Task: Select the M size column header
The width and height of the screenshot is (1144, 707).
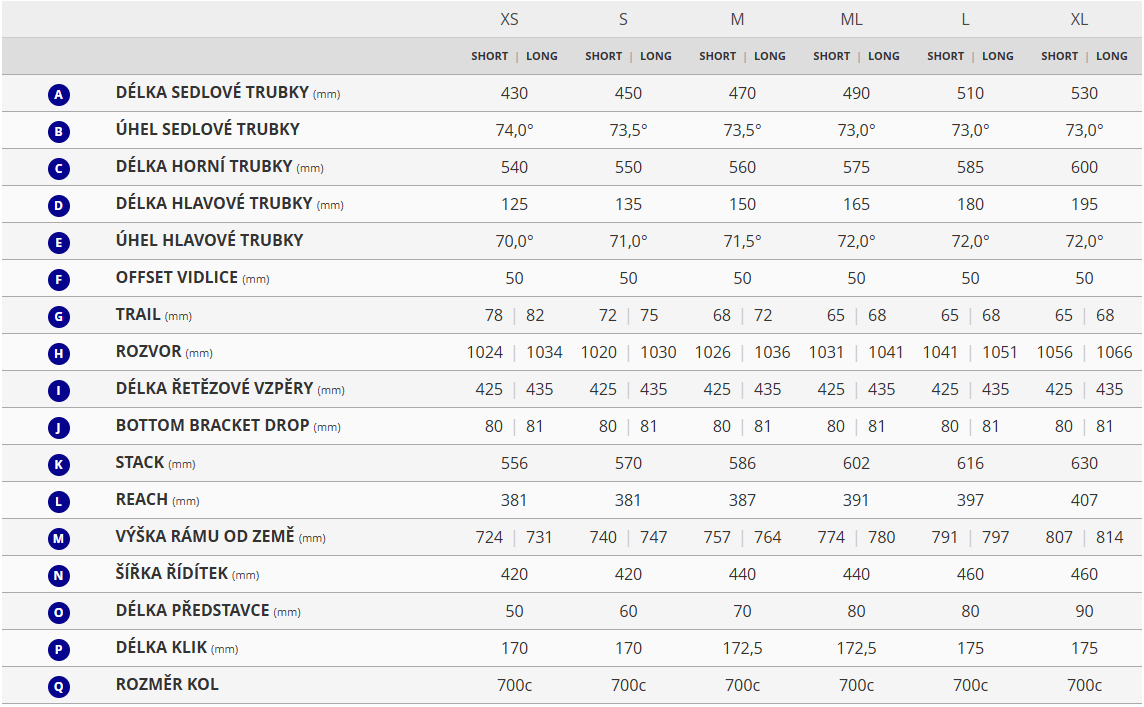Action: [738, 20]
